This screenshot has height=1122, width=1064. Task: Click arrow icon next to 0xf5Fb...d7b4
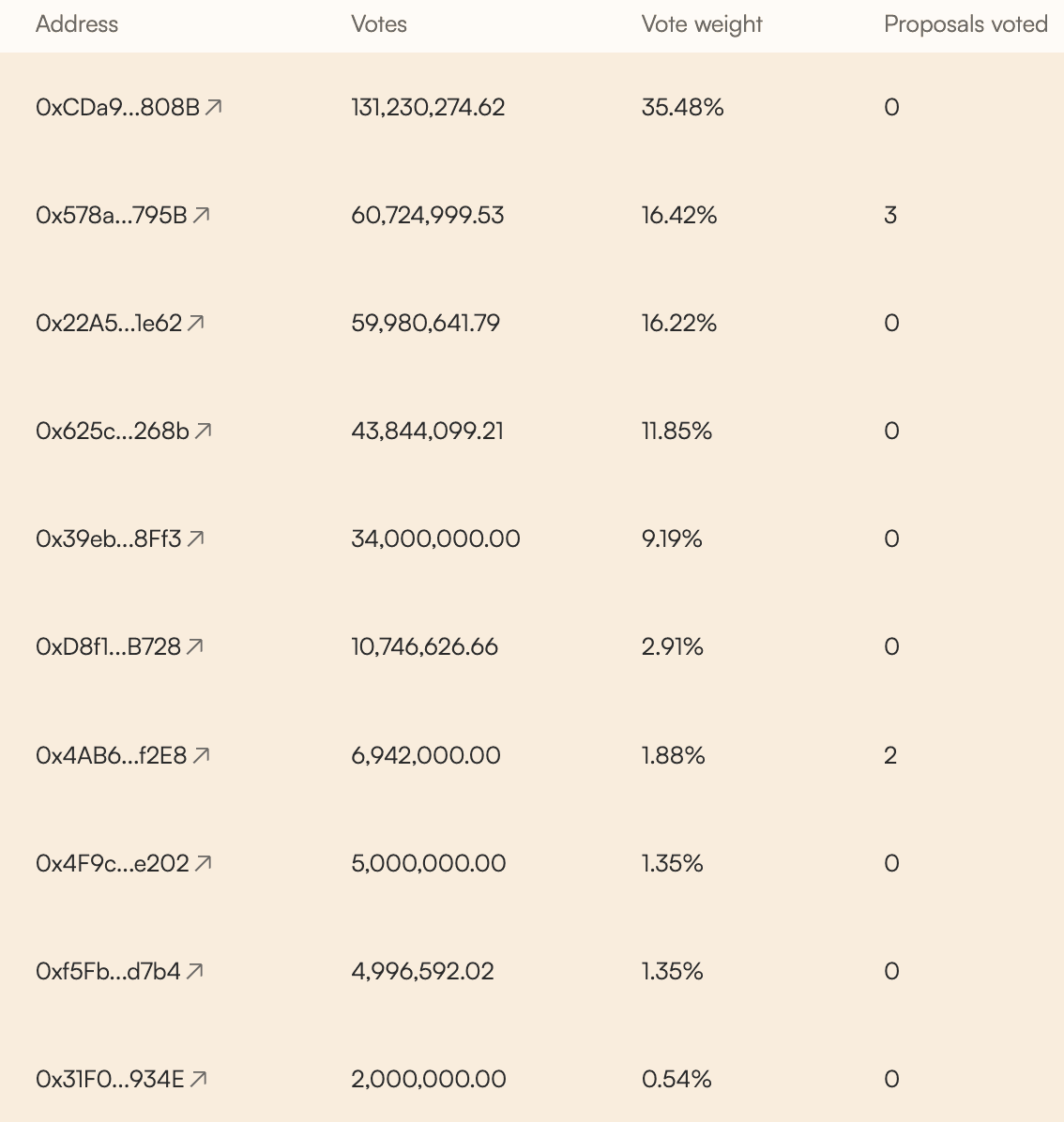(195, 971)
